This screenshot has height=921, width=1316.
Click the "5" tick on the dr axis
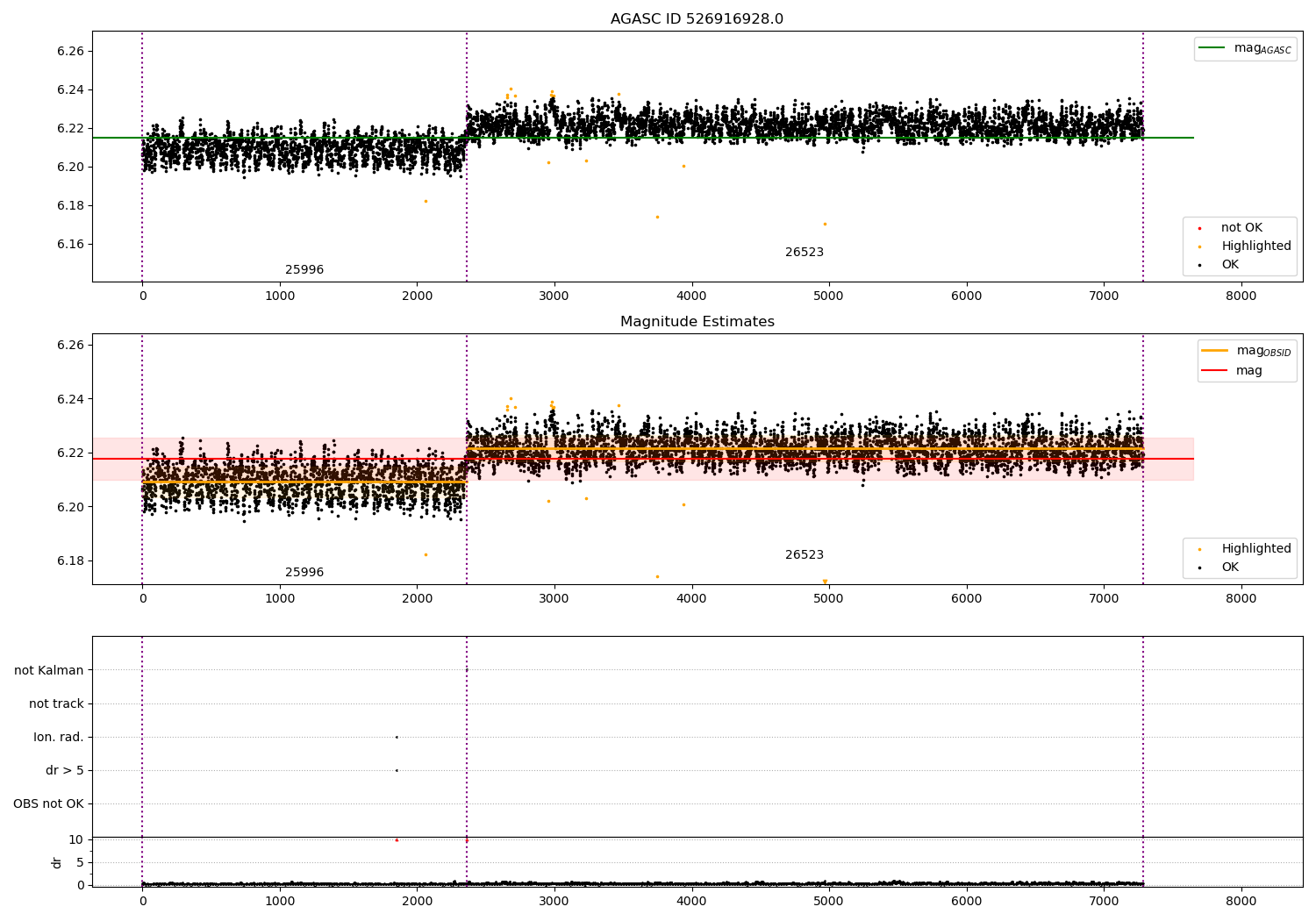(x=80, y=863)
